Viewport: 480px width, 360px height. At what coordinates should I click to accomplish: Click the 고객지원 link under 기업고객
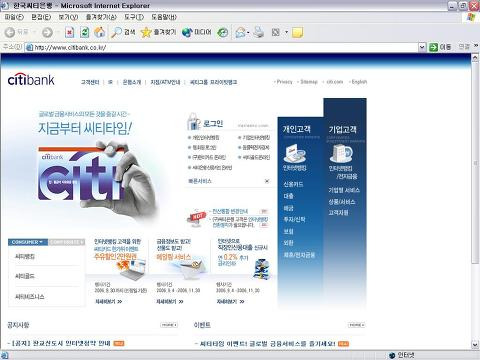point(338,212)
